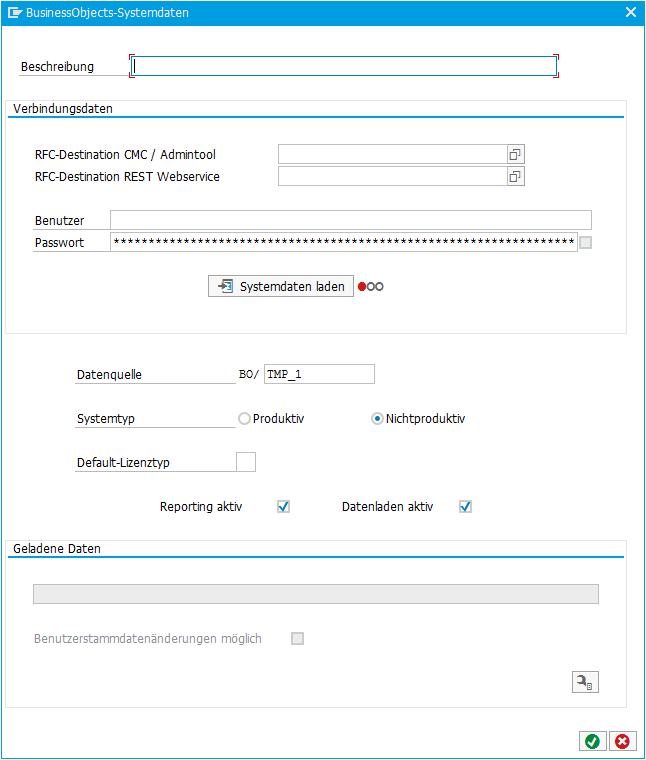
Task: Click the small checkbox beside the Passwort field
Action: coord(585,242)
